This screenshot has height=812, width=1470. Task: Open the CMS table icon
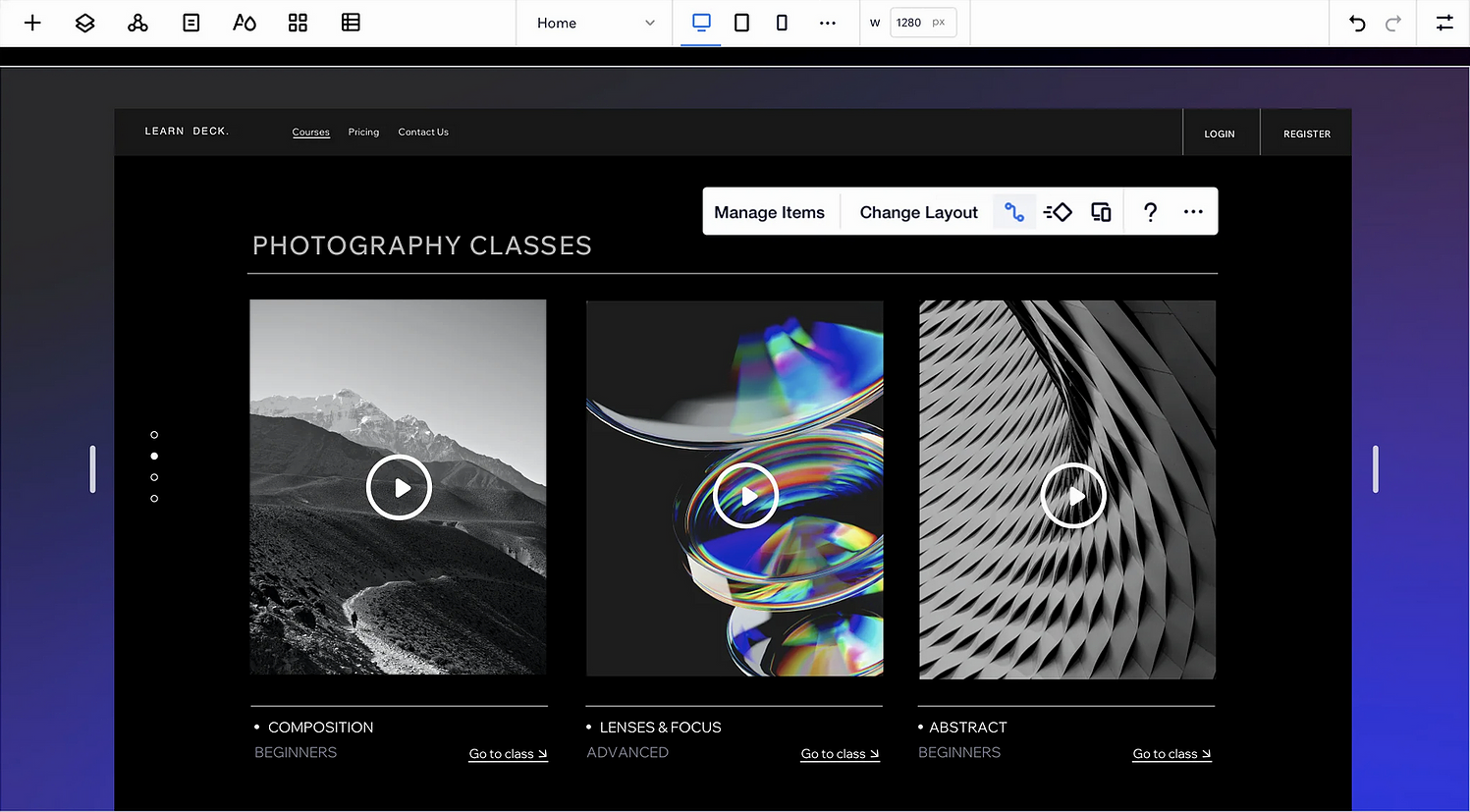click(351, 23)
